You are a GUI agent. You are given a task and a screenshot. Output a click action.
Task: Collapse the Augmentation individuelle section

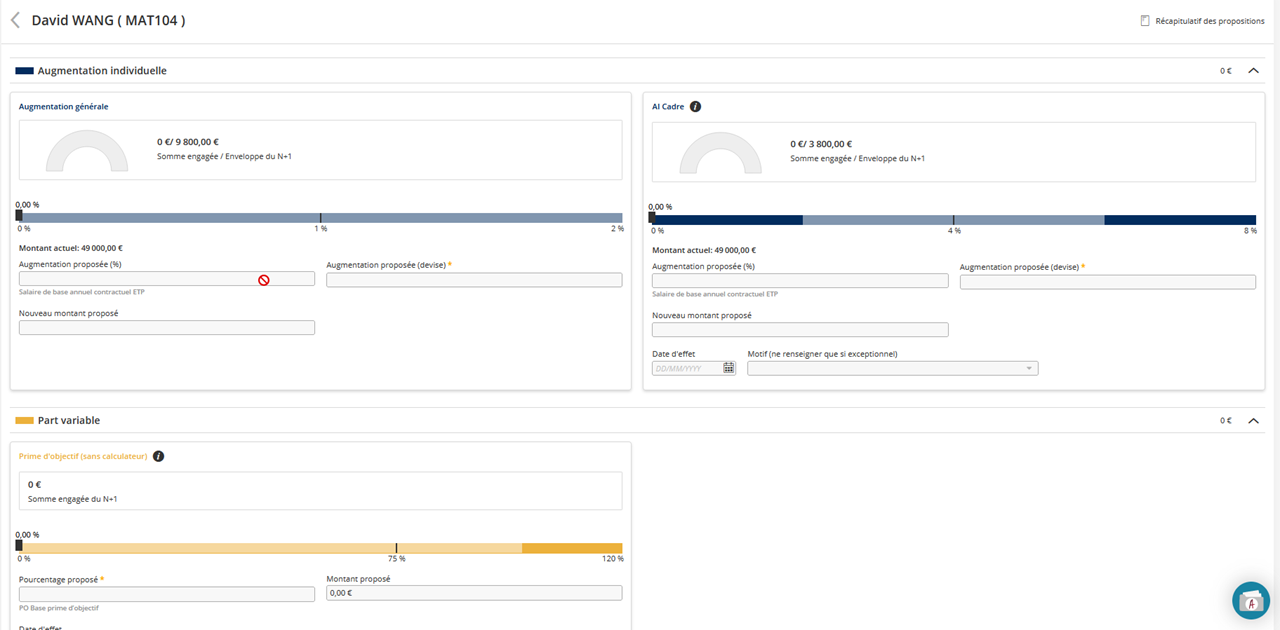1253,71
